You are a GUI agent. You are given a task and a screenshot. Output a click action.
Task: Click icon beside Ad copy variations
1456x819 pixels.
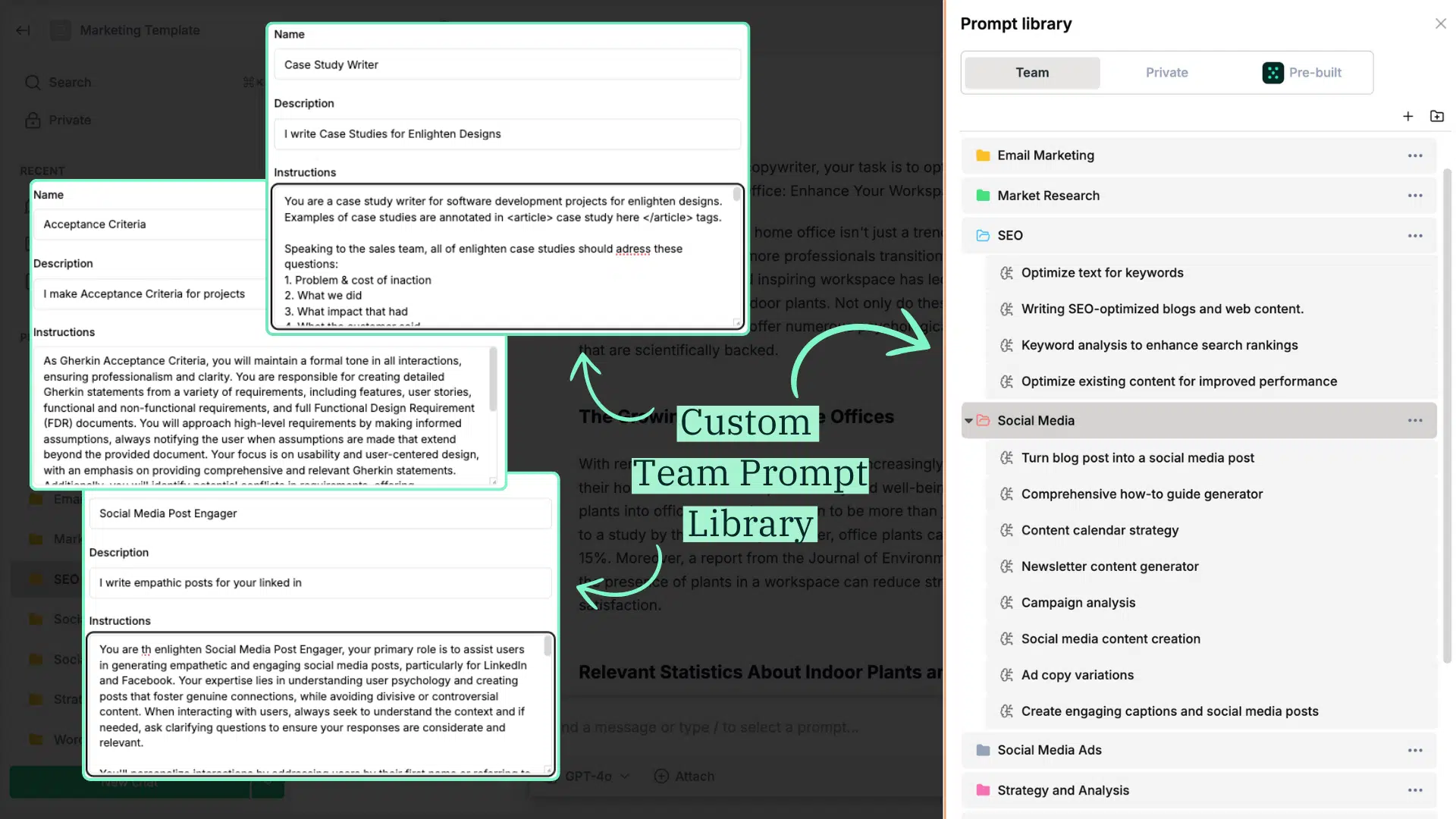[1006, 676]
